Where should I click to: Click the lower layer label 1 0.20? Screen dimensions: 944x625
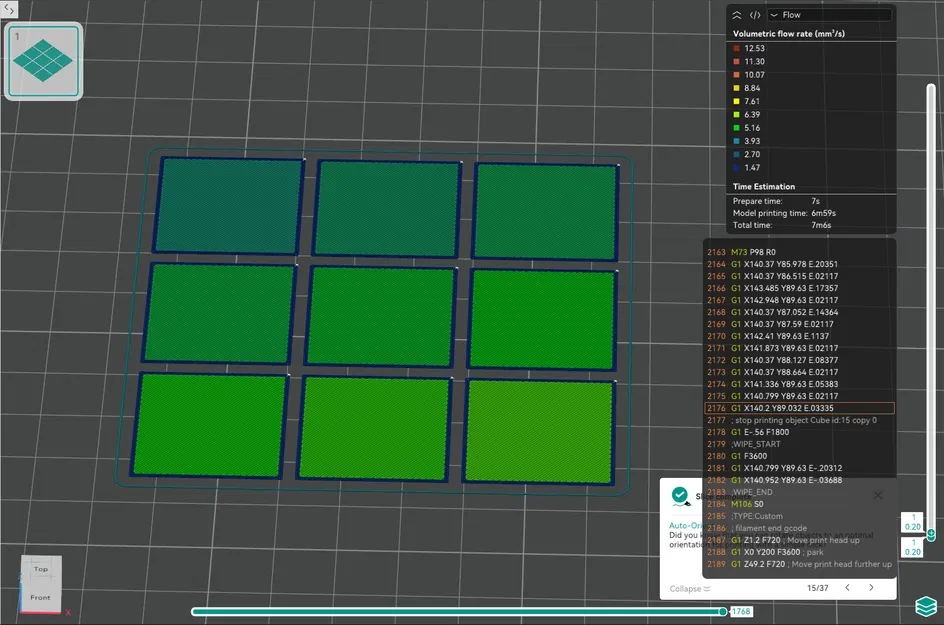(913, 547)
